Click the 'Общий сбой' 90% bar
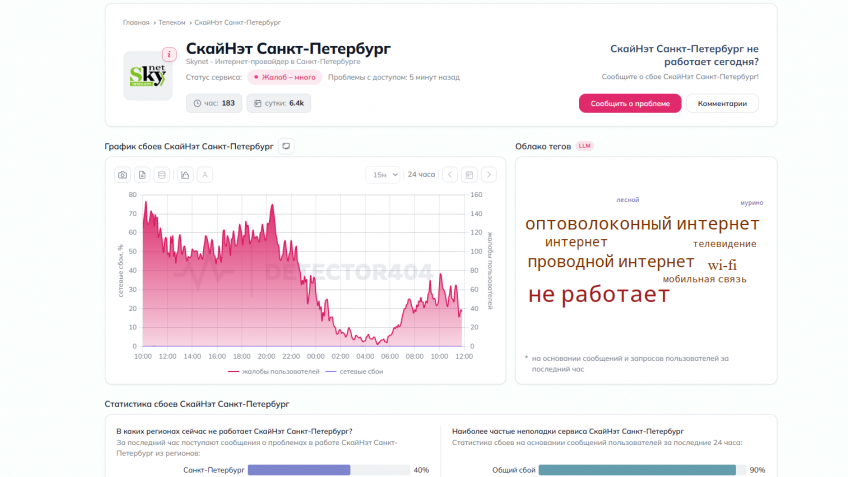This screenshot has width=848, height=477. (x=642, y=470)
